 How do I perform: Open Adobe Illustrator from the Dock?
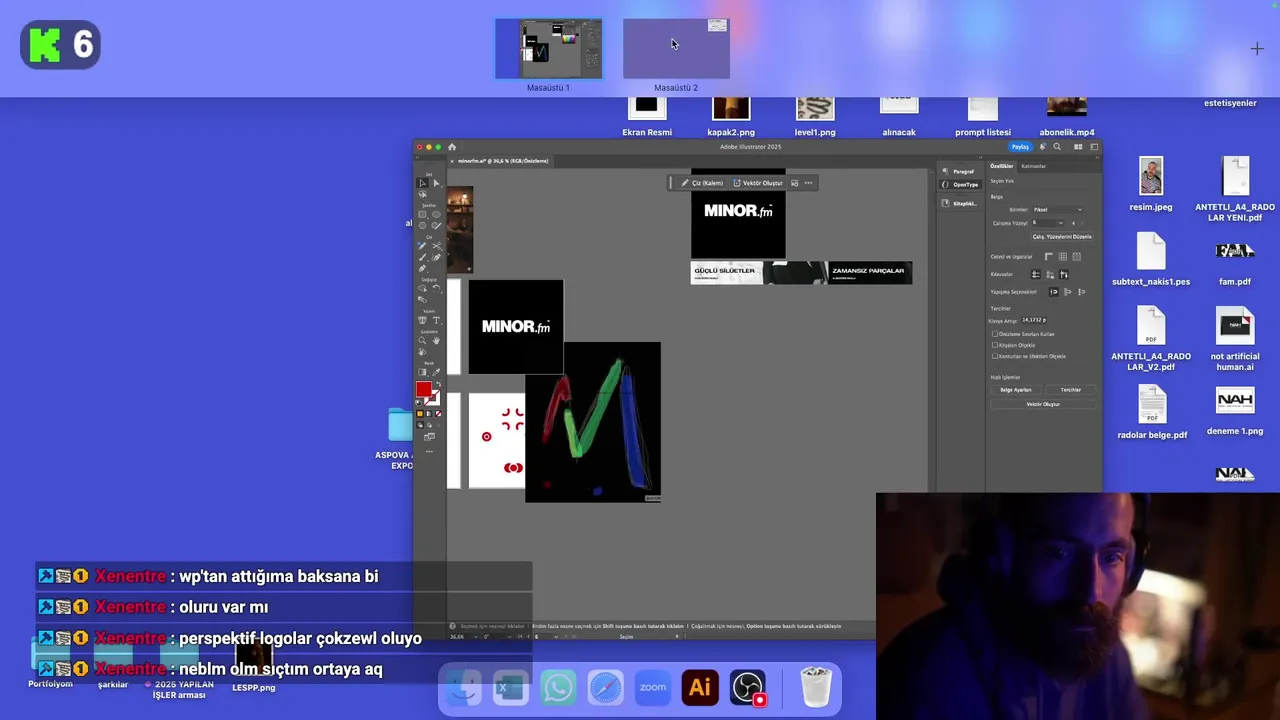(700, 688)
